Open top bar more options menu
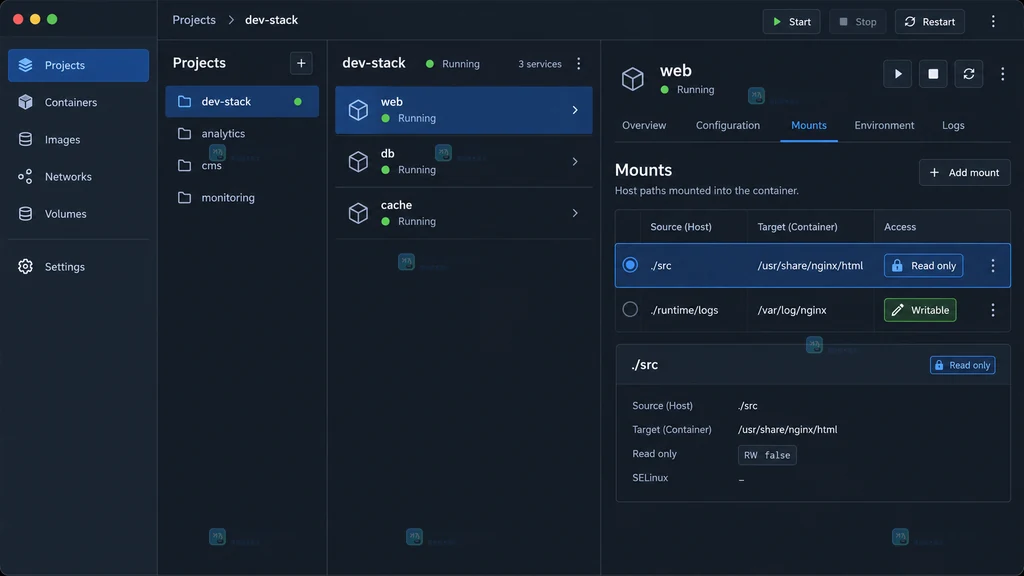 coord(993,22)
